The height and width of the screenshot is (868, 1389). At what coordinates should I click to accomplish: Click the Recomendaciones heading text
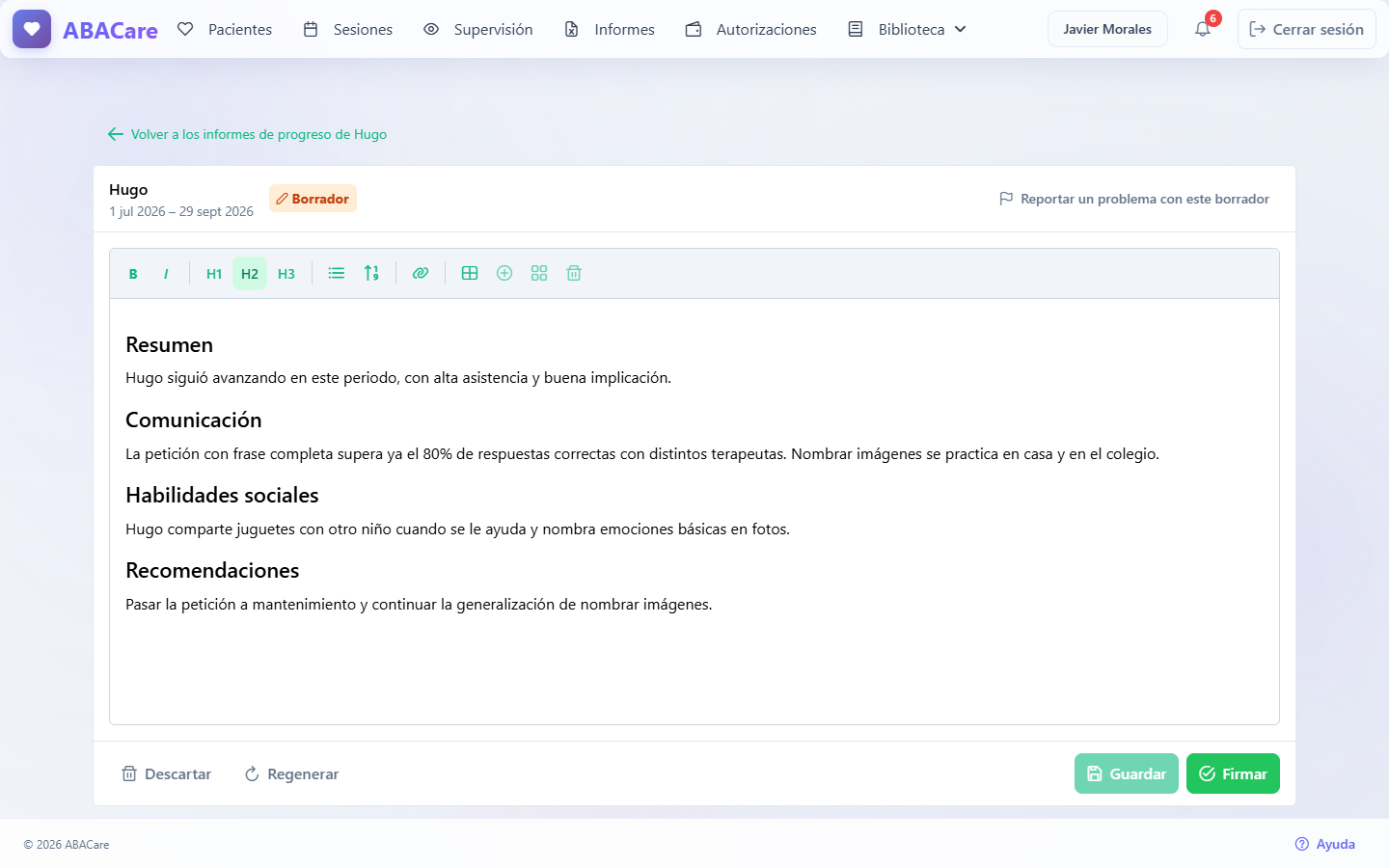click(x=212, y=570)
